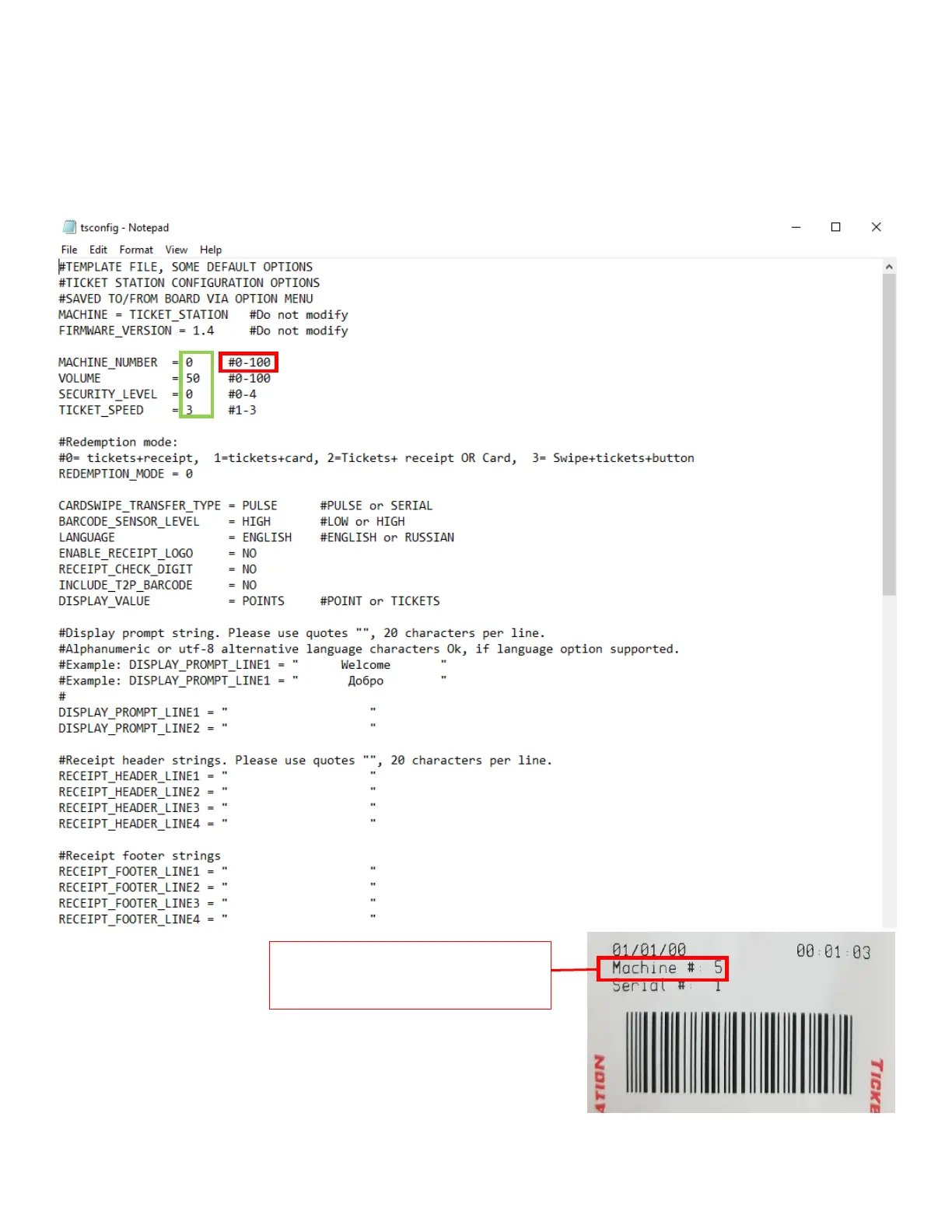Click the scrollbar up arrow

[889, 267]
